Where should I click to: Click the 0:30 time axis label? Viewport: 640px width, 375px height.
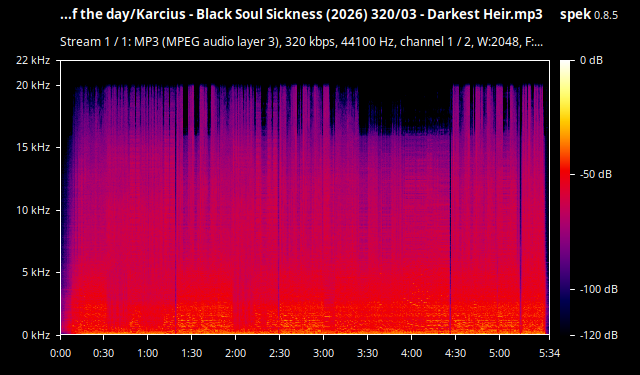tap(104, 353)
